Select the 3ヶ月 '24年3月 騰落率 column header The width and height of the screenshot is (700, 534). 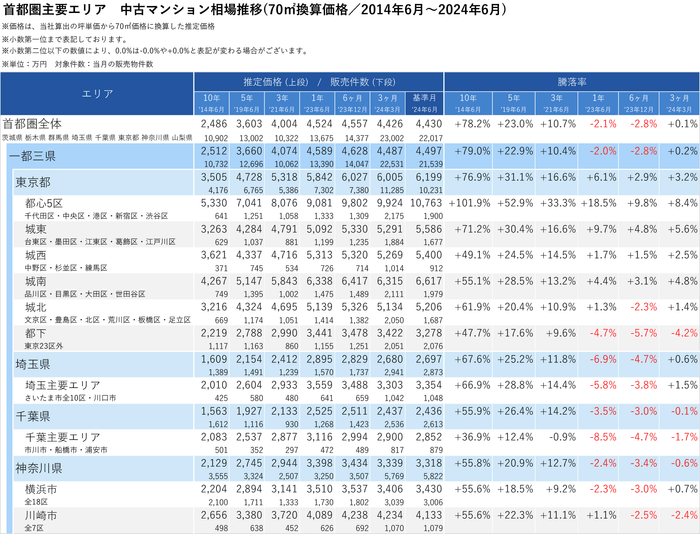[679, 103]
